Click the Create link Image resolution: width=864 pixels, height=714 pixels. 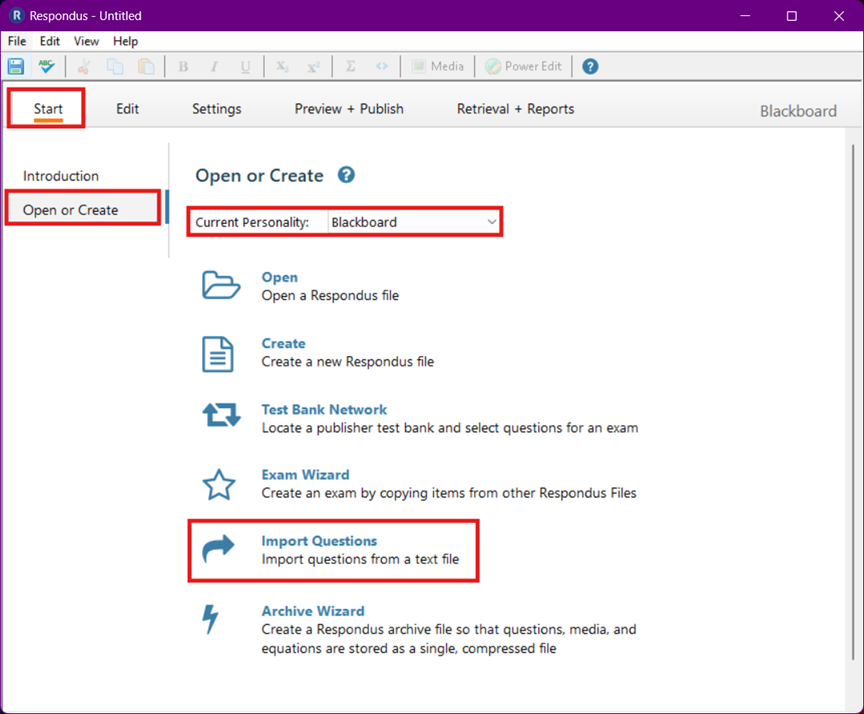tap(283, 343)
